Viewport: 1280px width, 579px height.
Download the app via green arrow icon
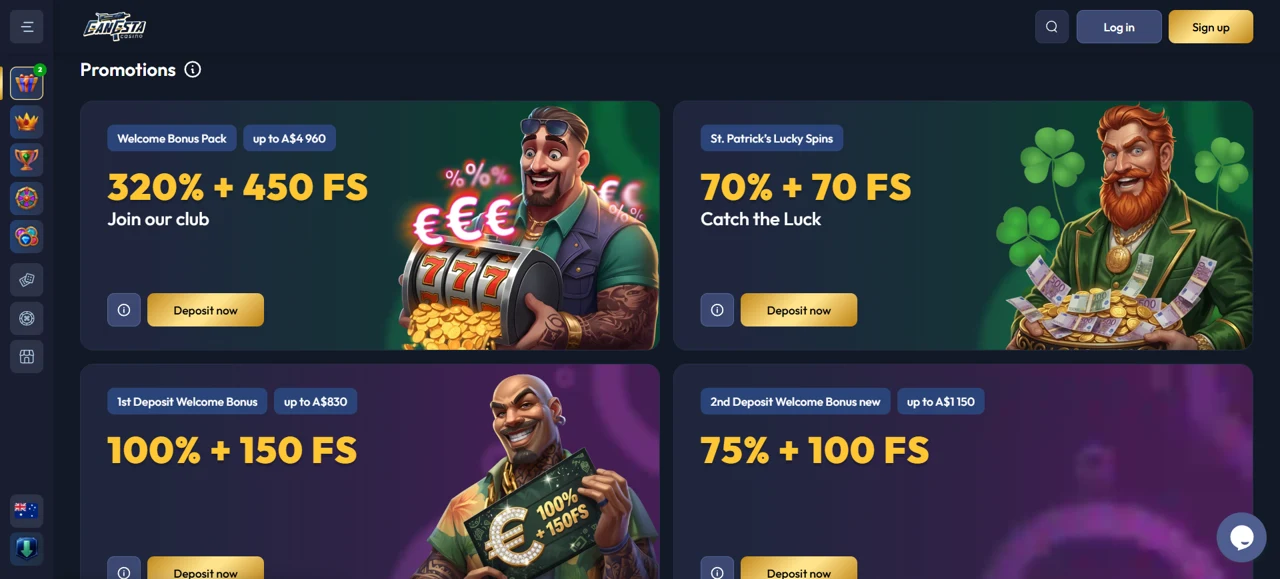point(27,549)
